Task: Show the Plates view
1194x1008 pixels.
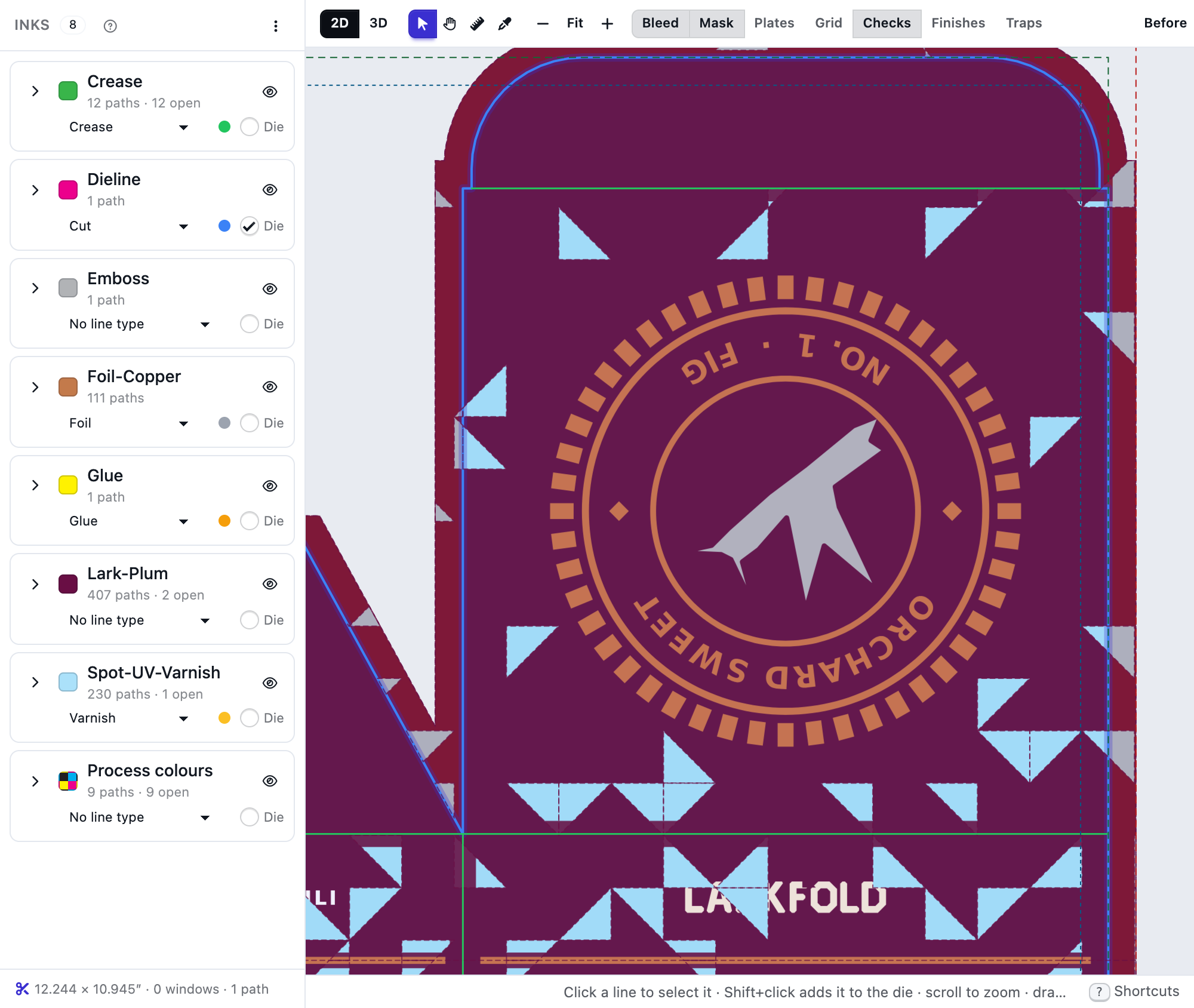Action: (x=774, y=23)
